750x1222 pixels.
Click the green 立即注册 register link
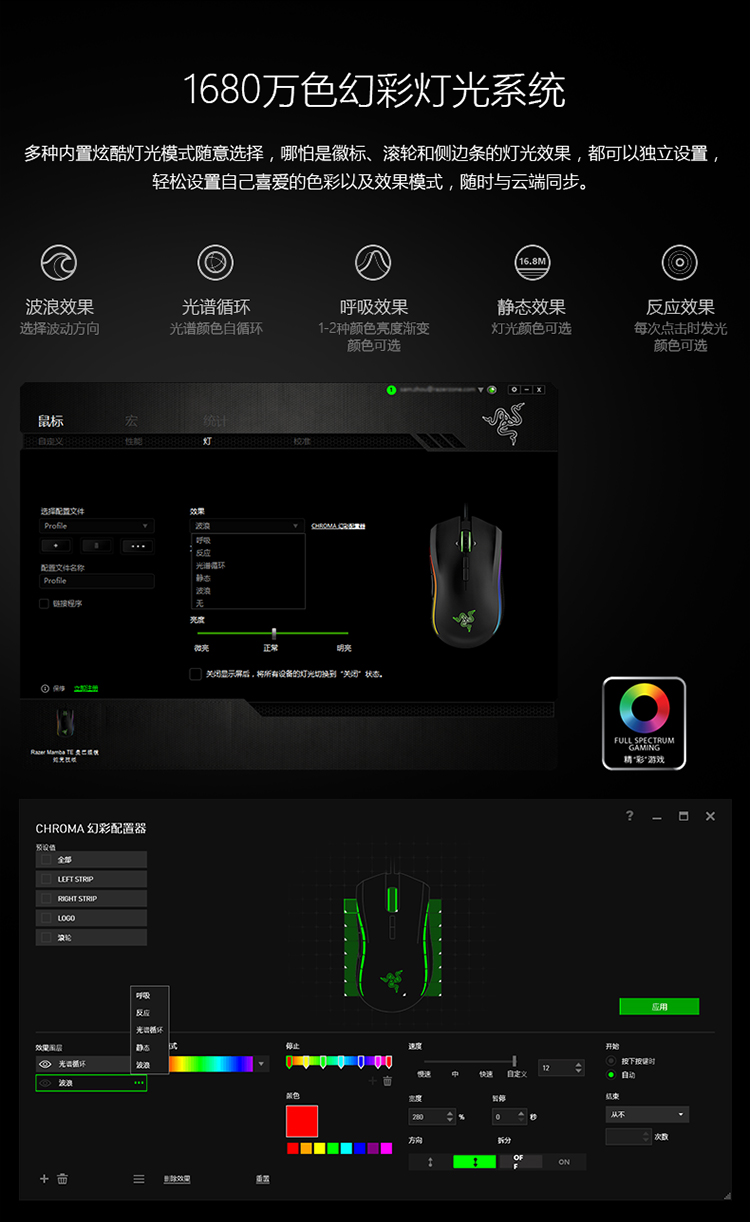[x=86, y=689]
